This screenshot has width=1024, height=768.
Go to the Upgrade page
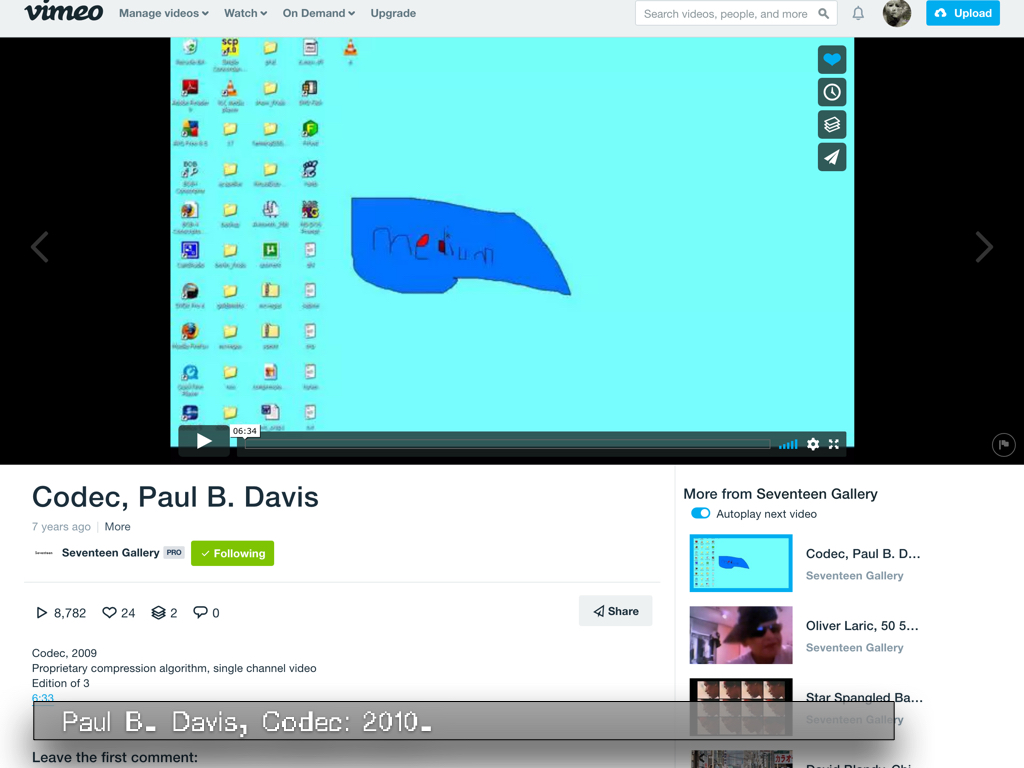click(x=393, y=13)
